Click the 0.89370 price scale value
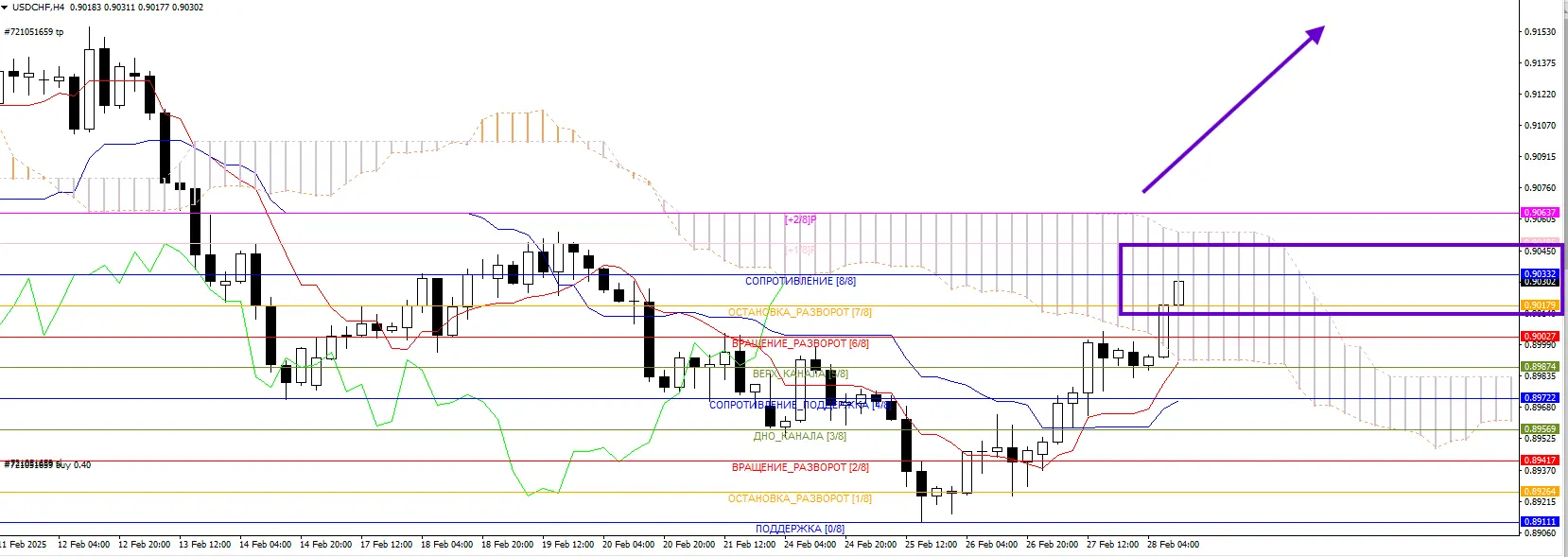 pos(1541,471)
